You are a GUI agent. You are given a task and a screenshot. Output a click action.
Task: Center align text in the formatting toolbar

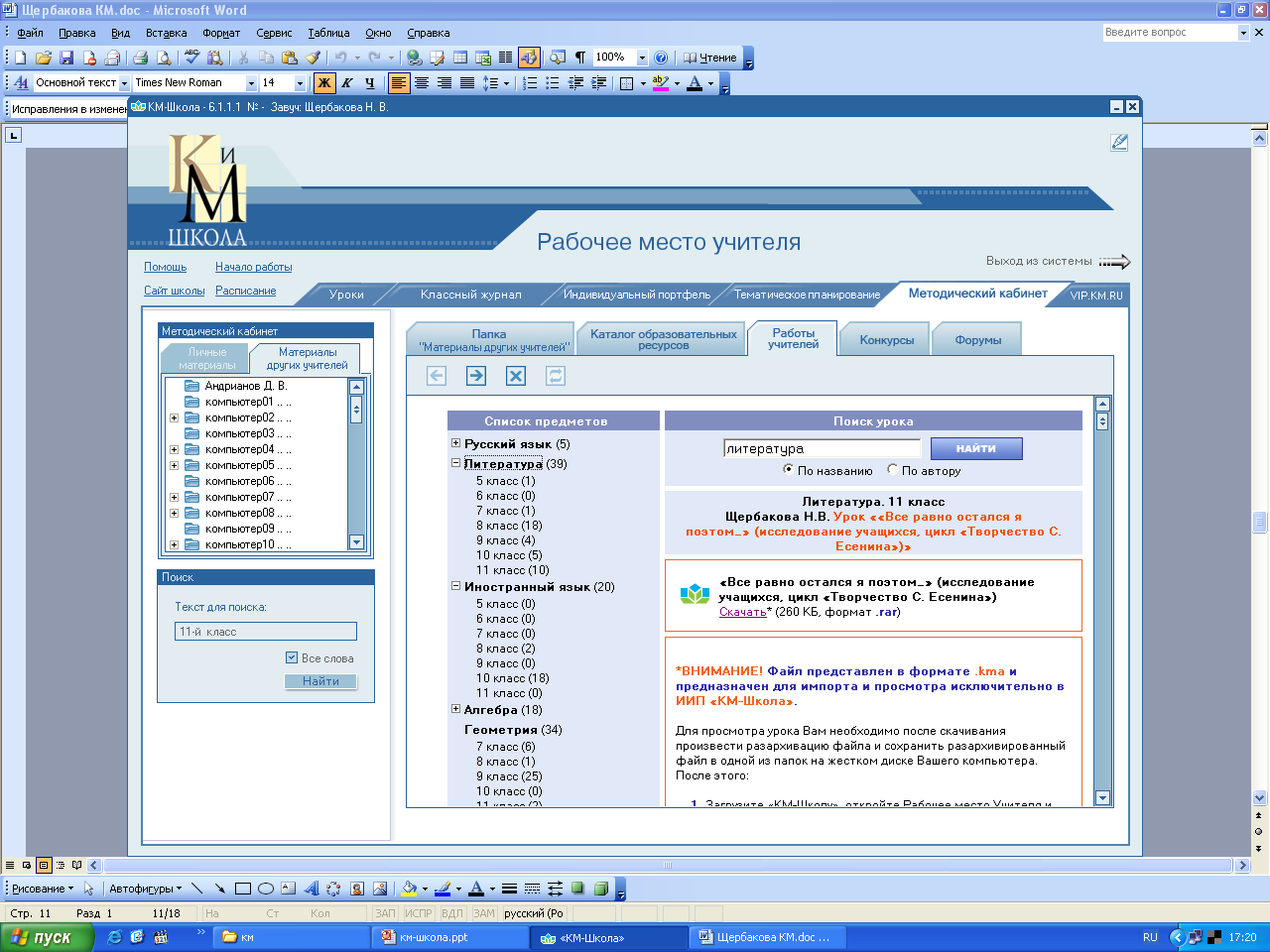point(422,83)
